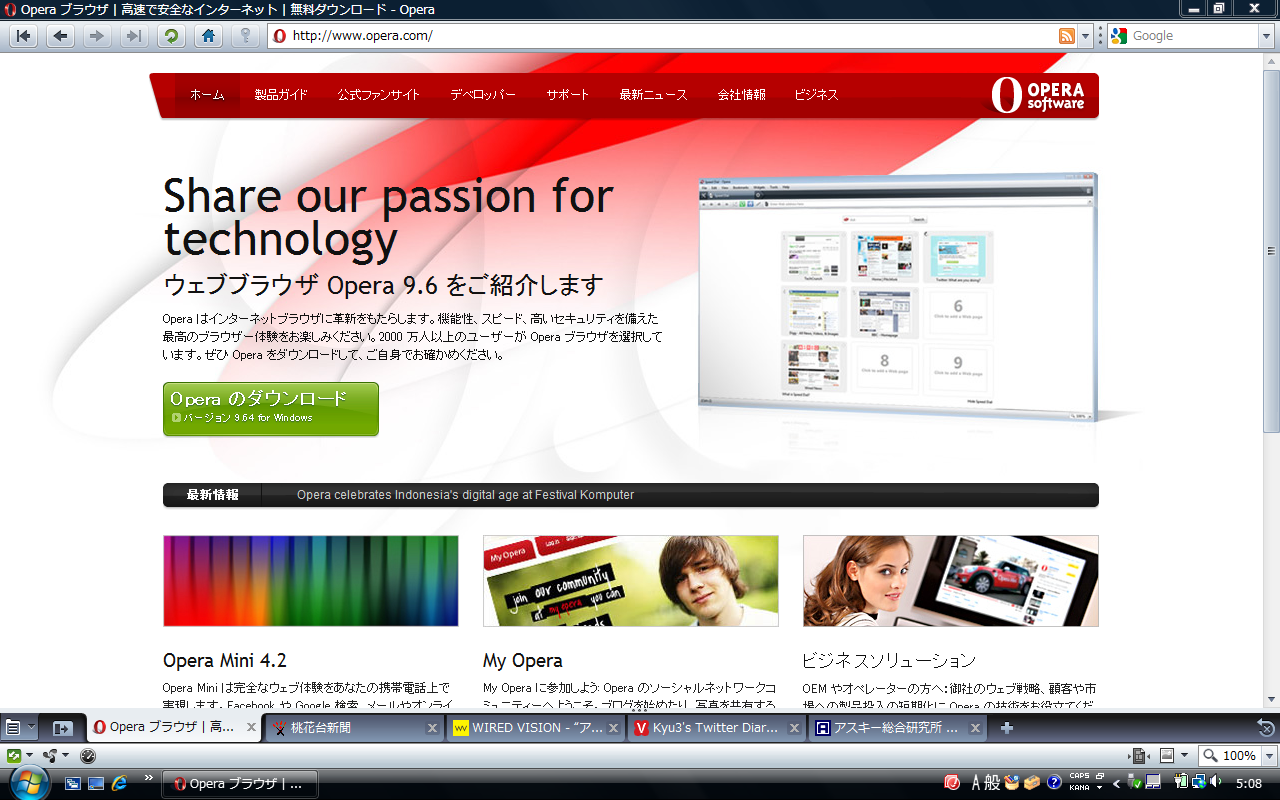Close the 桃花台新聞 tab
The image size is (1280, 800).
point(432,728)
